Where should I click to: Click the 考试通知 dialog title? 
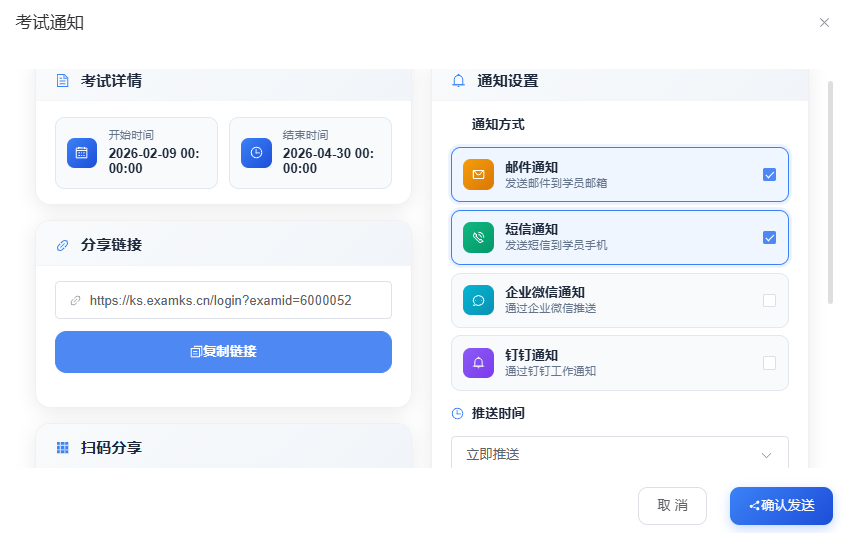pos(49,23)
